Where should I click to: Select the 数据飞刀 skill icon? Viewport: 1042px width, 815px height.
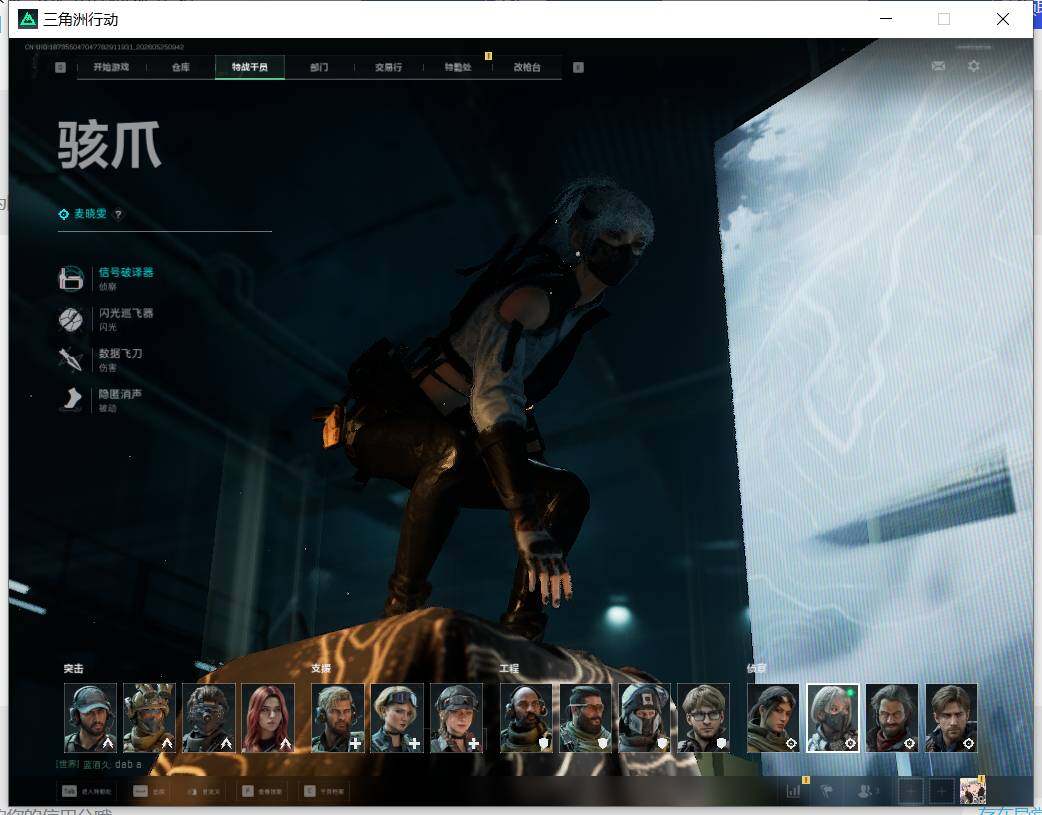[70, 359]
